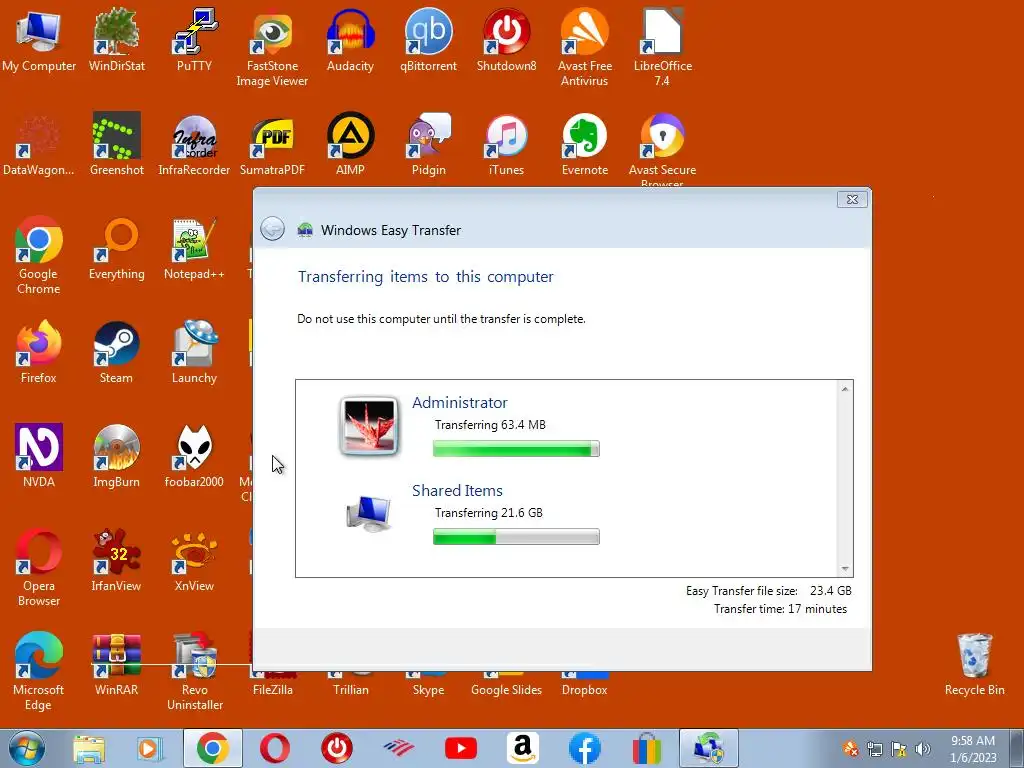Click the Shared Items progress bar
This screenshot has height=768, width=1024.
[516, 537]
